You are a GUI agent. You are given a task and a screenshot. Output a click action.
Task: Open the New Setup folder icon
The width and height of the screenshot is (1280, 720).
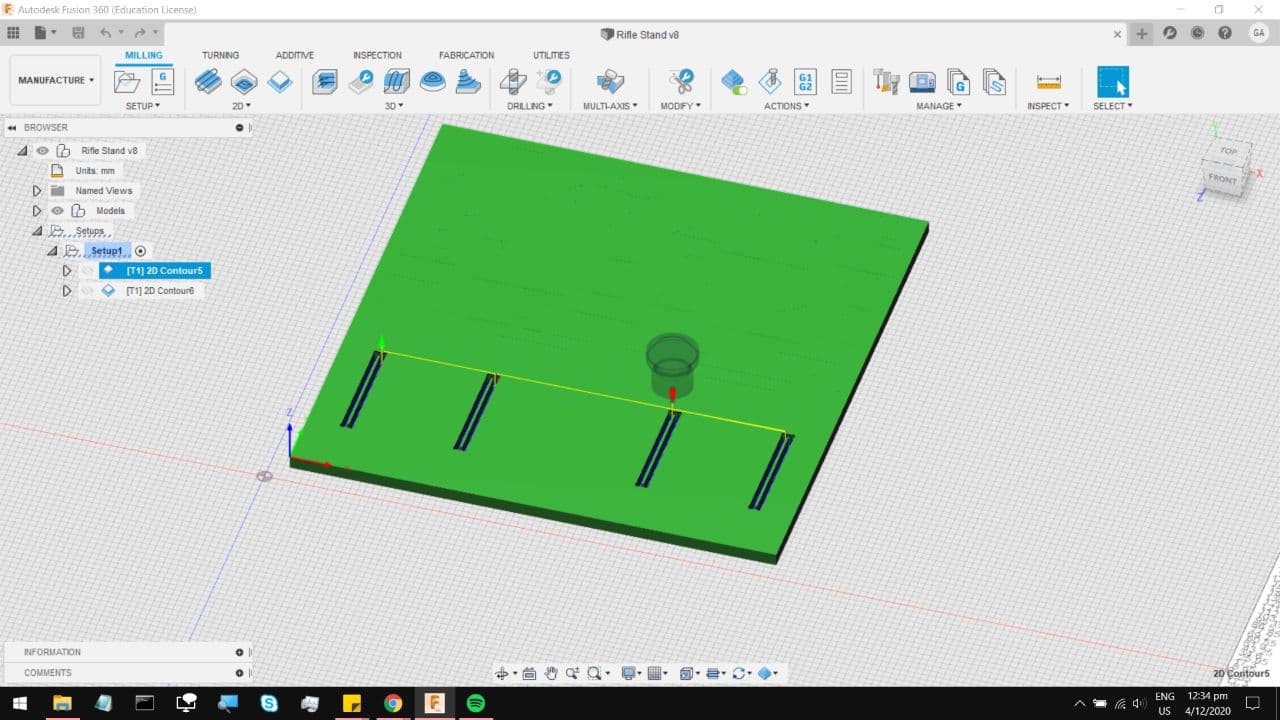coord(127,82)
